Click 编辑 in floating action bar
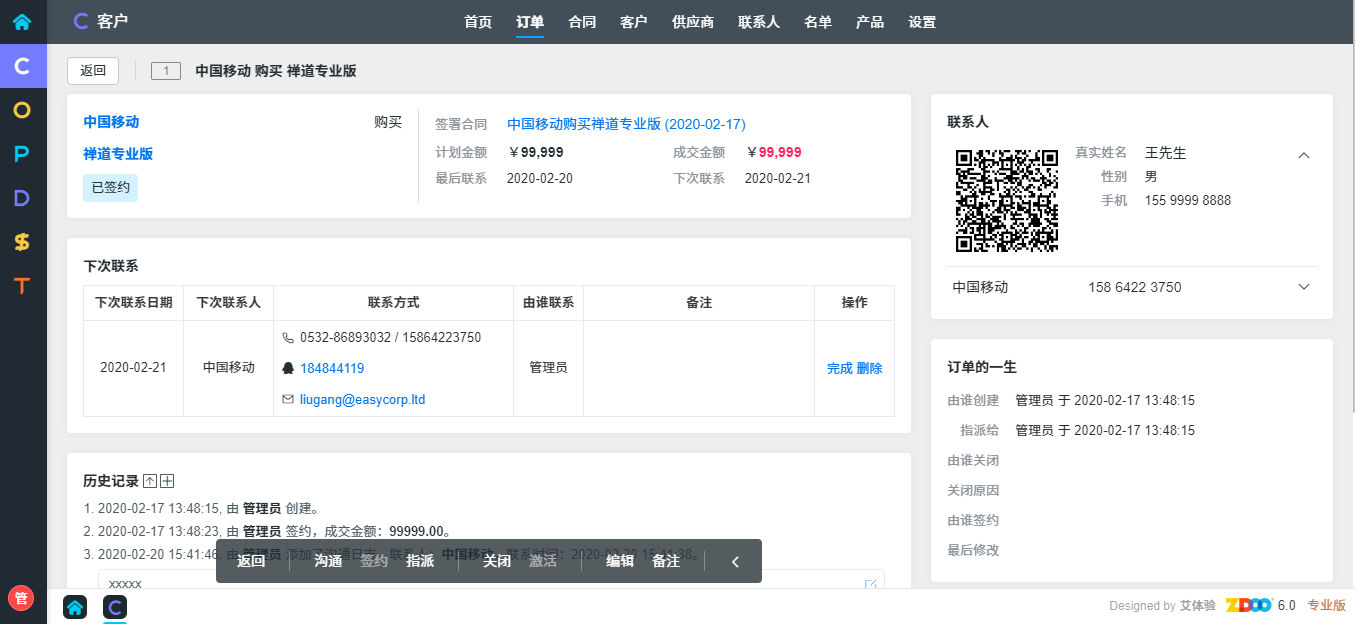The height and width of the screenshot is (624, 1355). click(620, 562)
